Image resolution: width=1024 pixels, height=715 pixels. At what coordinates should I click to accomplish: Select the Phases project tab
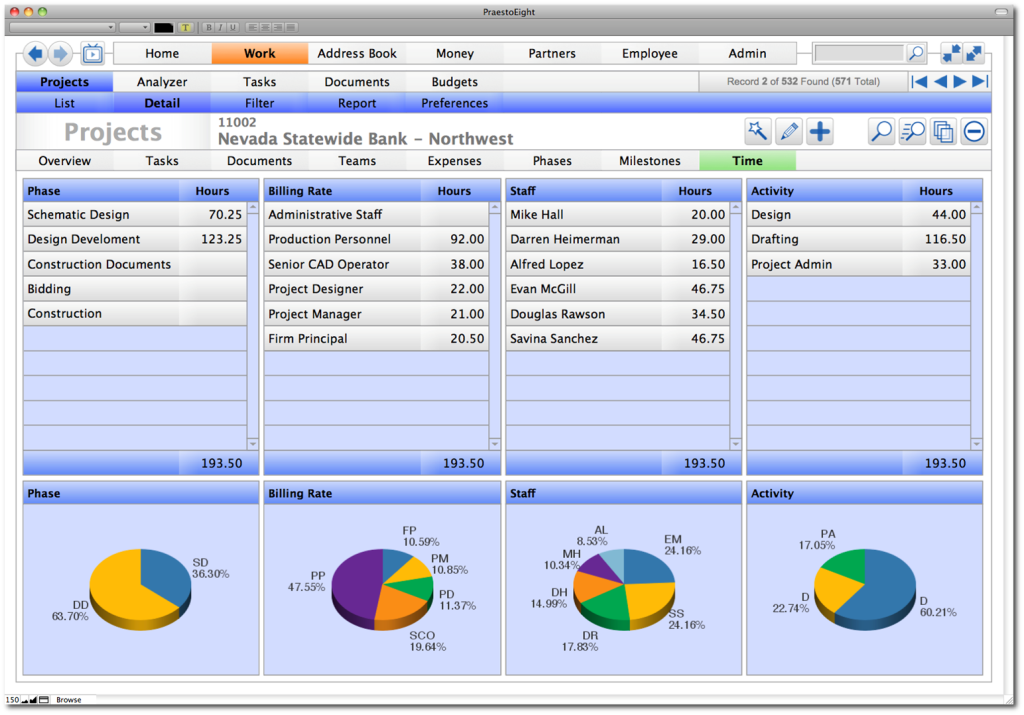pyautogui.click(x=552, y=161)
